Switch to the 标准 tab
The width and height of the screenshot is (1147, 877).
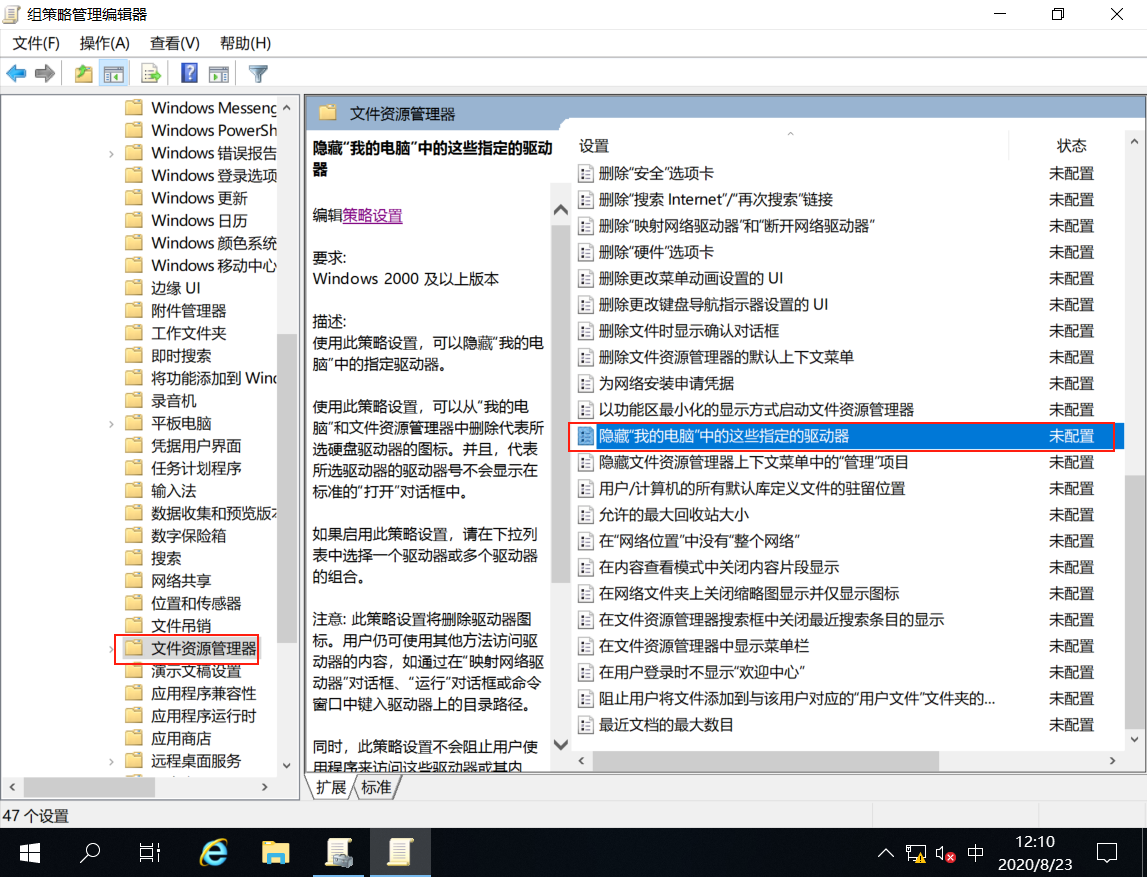click(x=376, y=787)
